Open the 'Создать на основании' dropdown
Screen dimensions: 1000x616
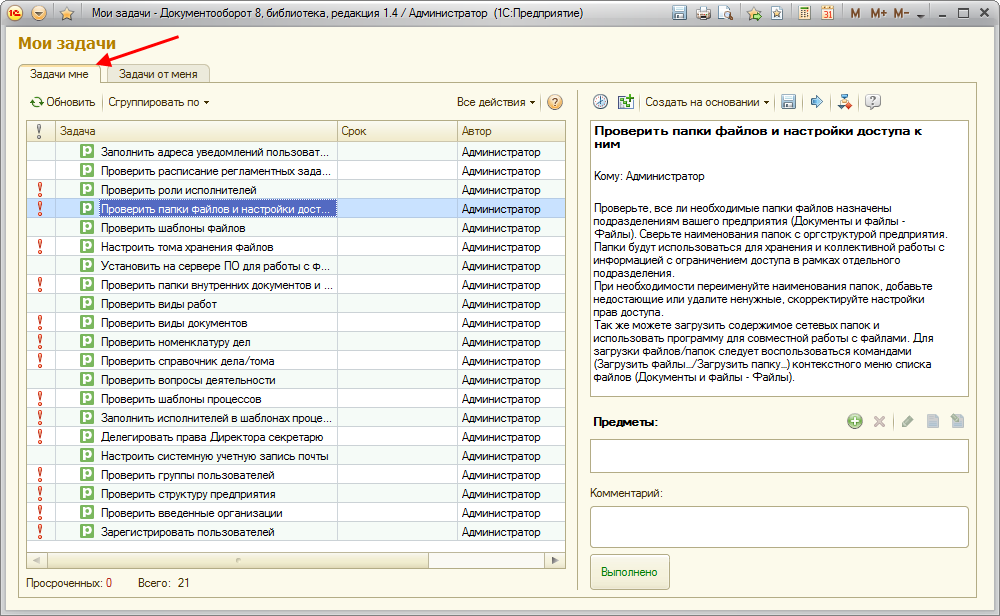tap(707, 102)
